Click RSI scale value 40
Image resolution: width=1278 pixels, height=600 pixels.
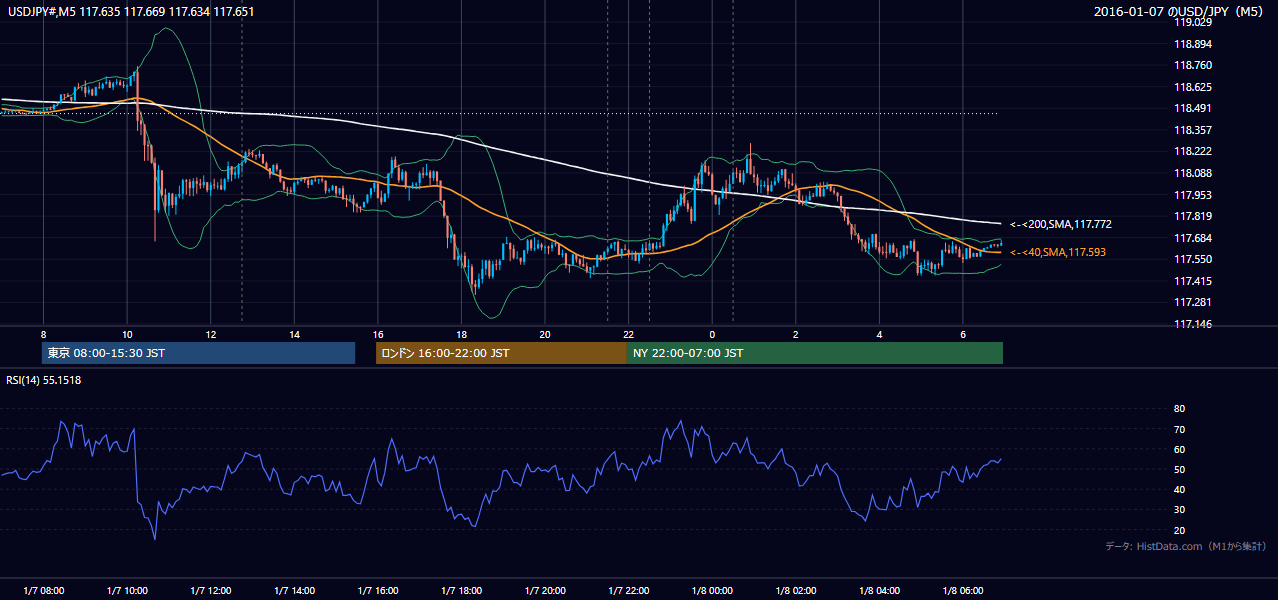tap(1179, 489)
